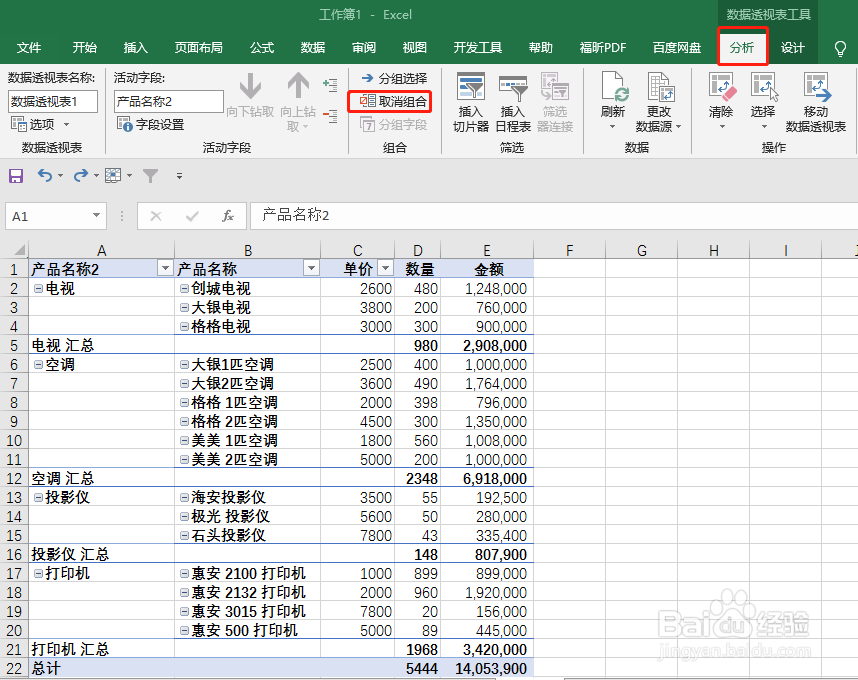Click the Save icon in quick access toolbar
Viewport: 858px width, 680px height.
point(16,176)
